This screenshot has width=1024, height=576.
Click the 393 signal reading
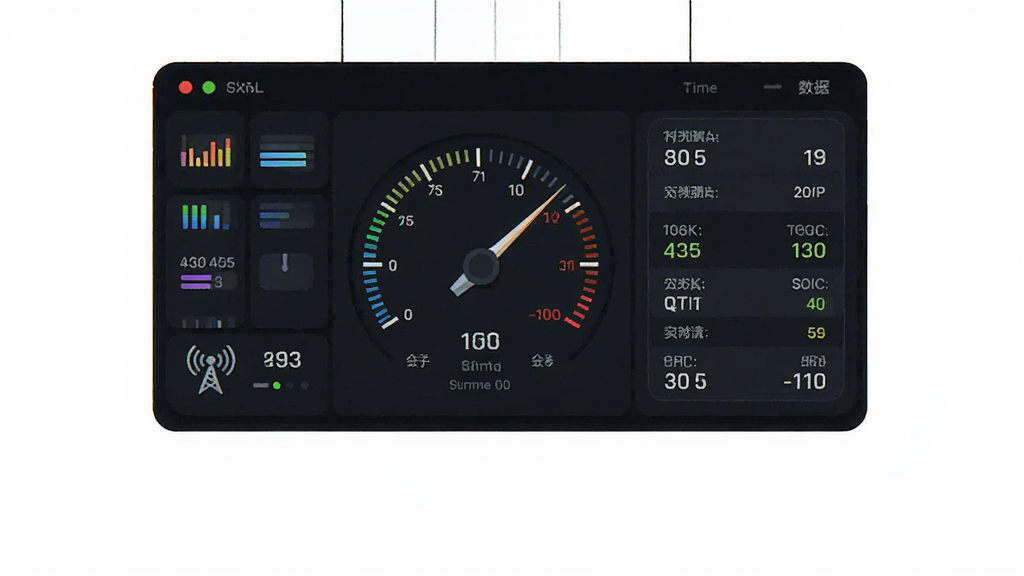click(x=282, y=360)
